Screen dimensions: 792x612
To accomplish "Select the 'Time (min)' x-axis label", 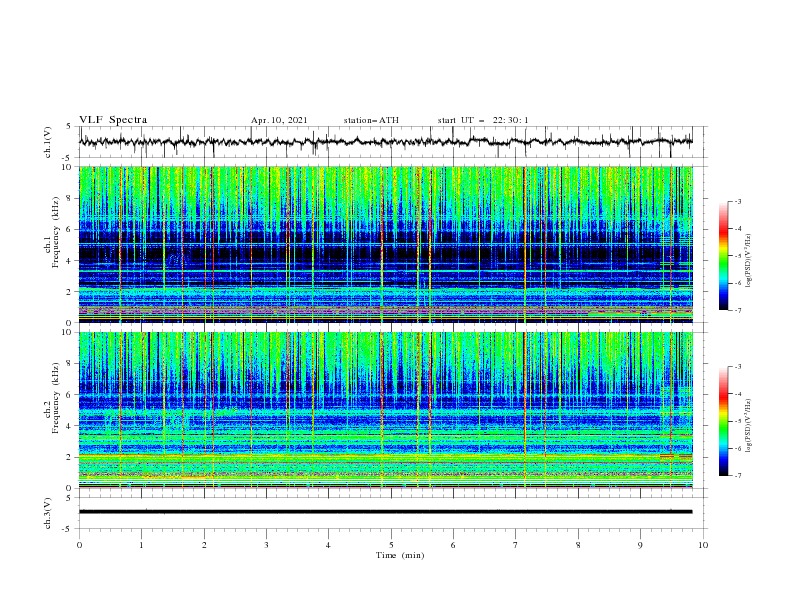I will coord(400,555).
